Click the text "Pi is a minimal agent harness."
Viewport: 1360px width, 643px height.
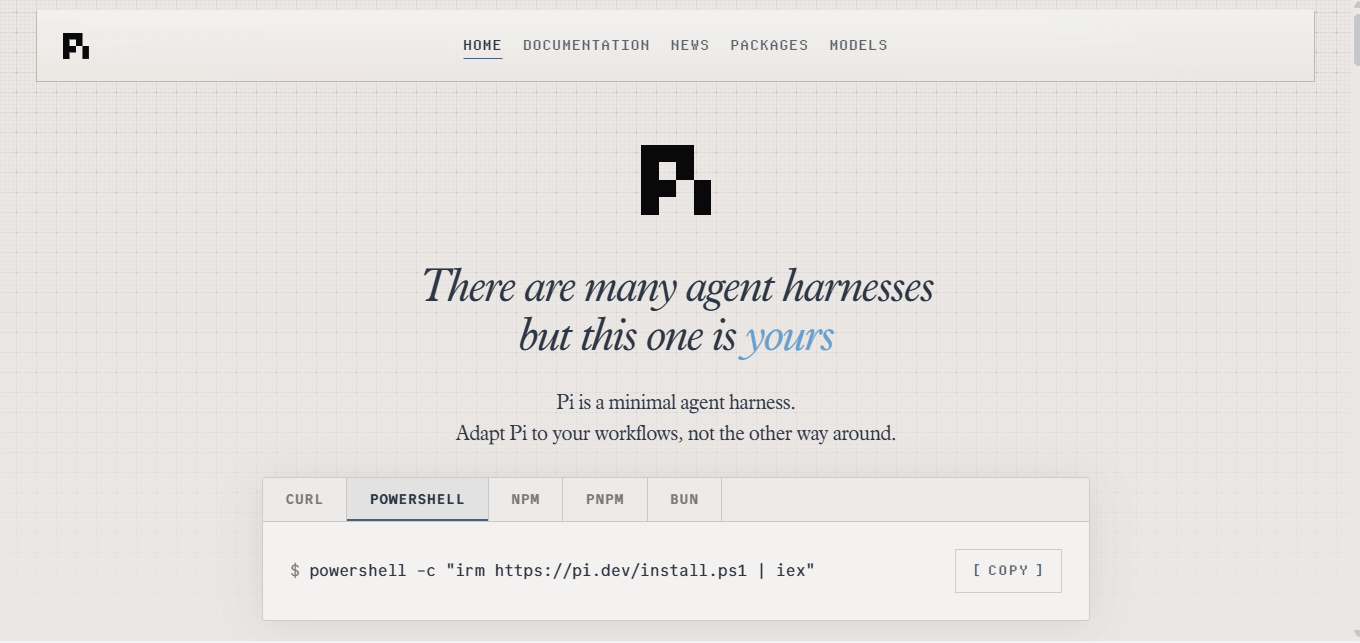click(676, 402)
